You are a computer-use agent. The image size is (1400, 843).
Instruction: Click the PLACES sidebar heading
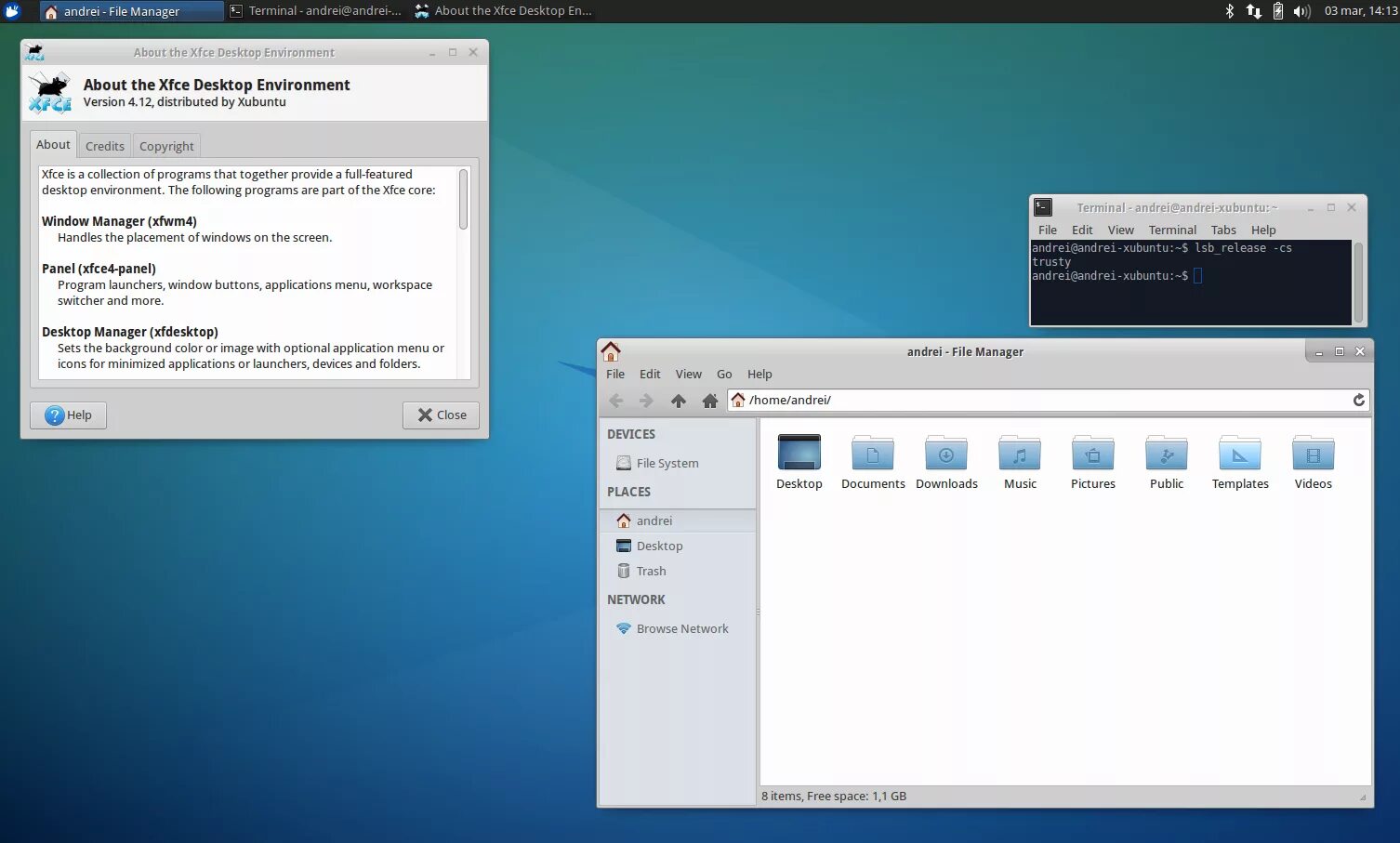(x=628, y=492)
